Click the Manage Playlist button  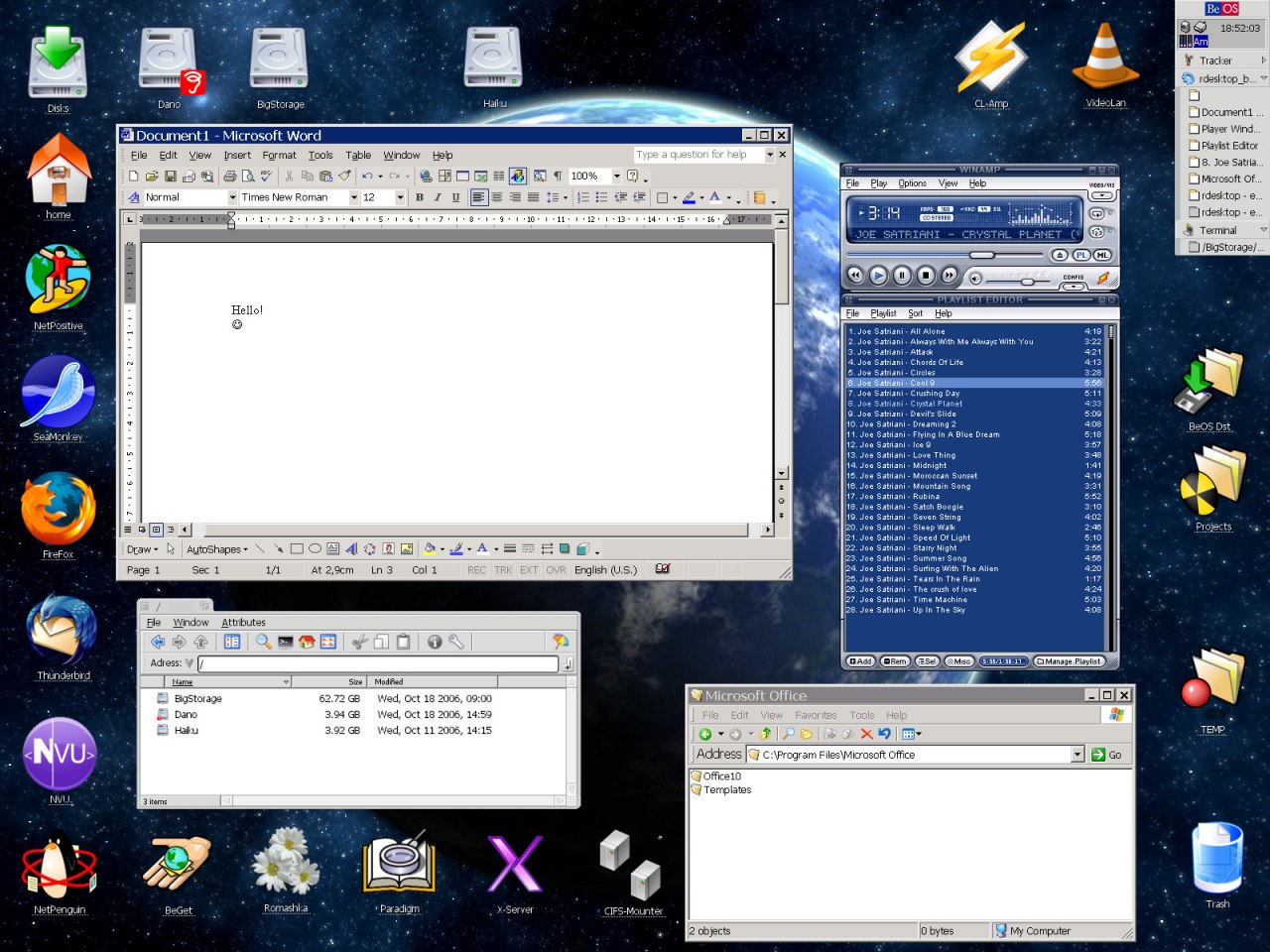tap(1068, 661)
